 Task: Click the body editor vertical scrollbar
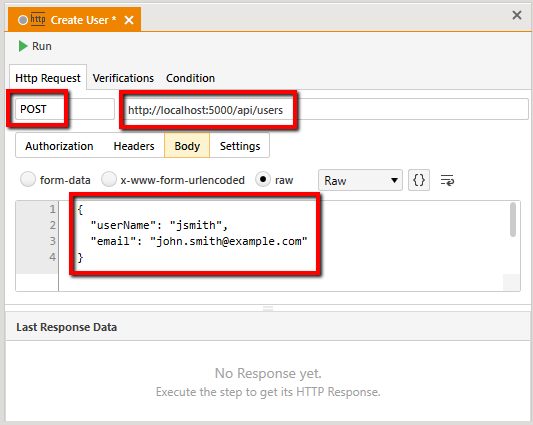click(513, 220)
